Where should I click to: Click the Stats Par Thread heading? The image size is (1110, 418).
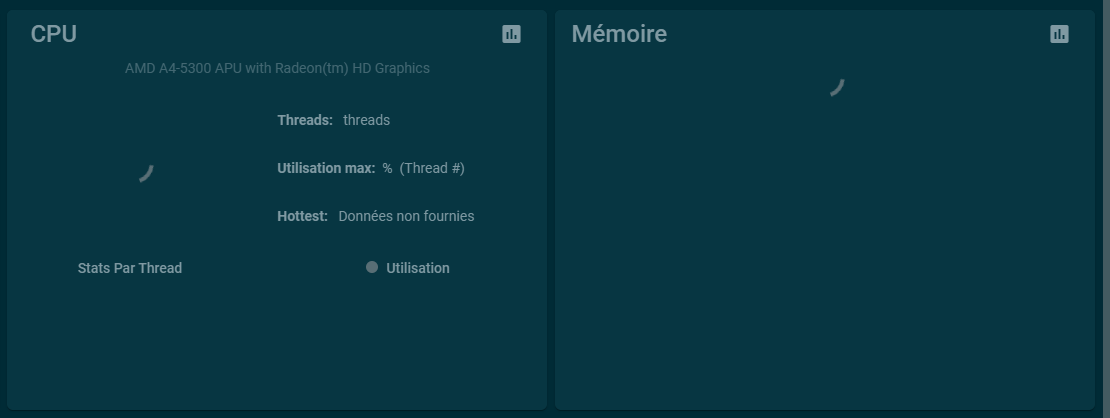click(130, 268)
